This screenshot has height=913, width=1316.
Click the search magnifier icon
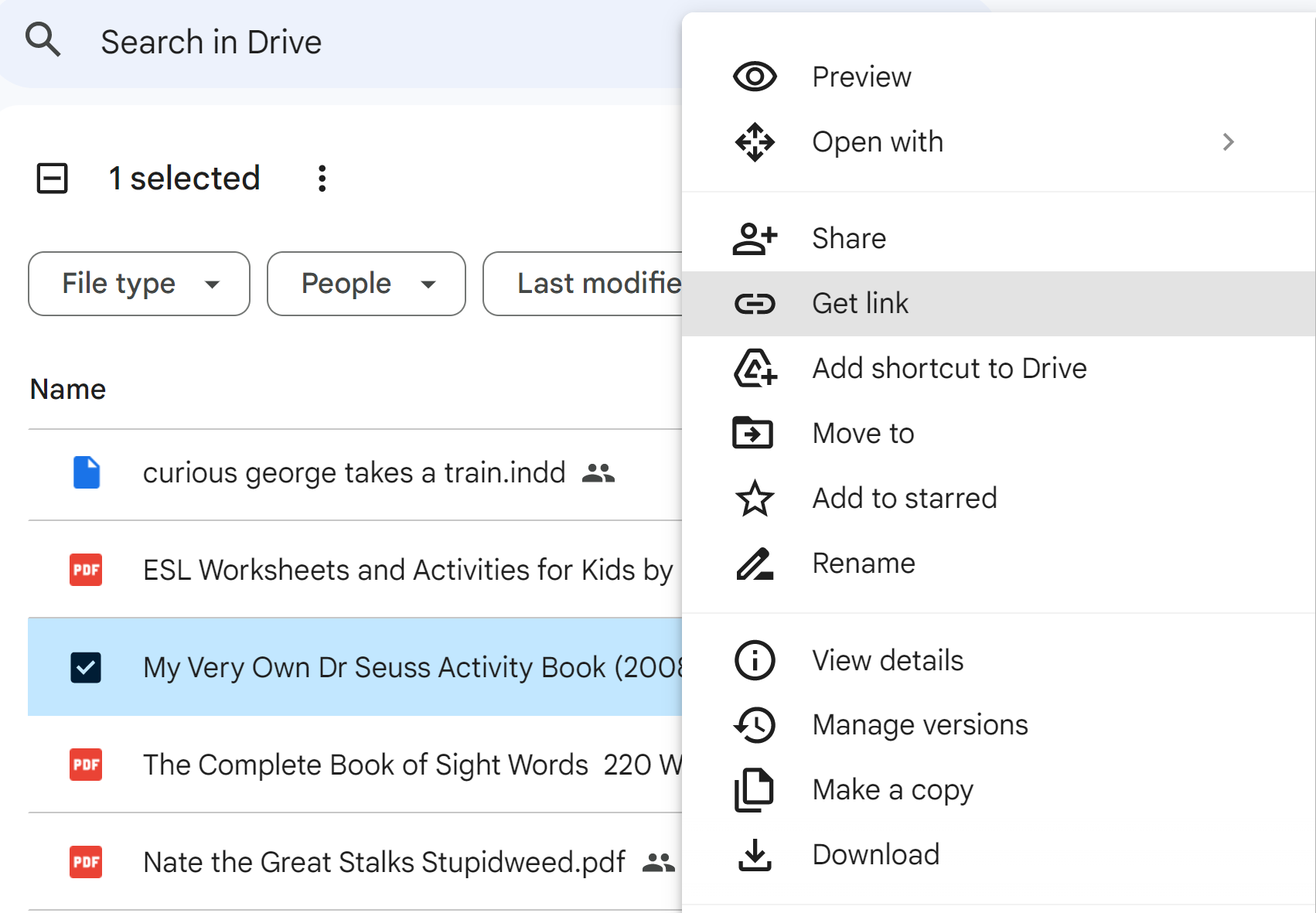click(43, 39)
